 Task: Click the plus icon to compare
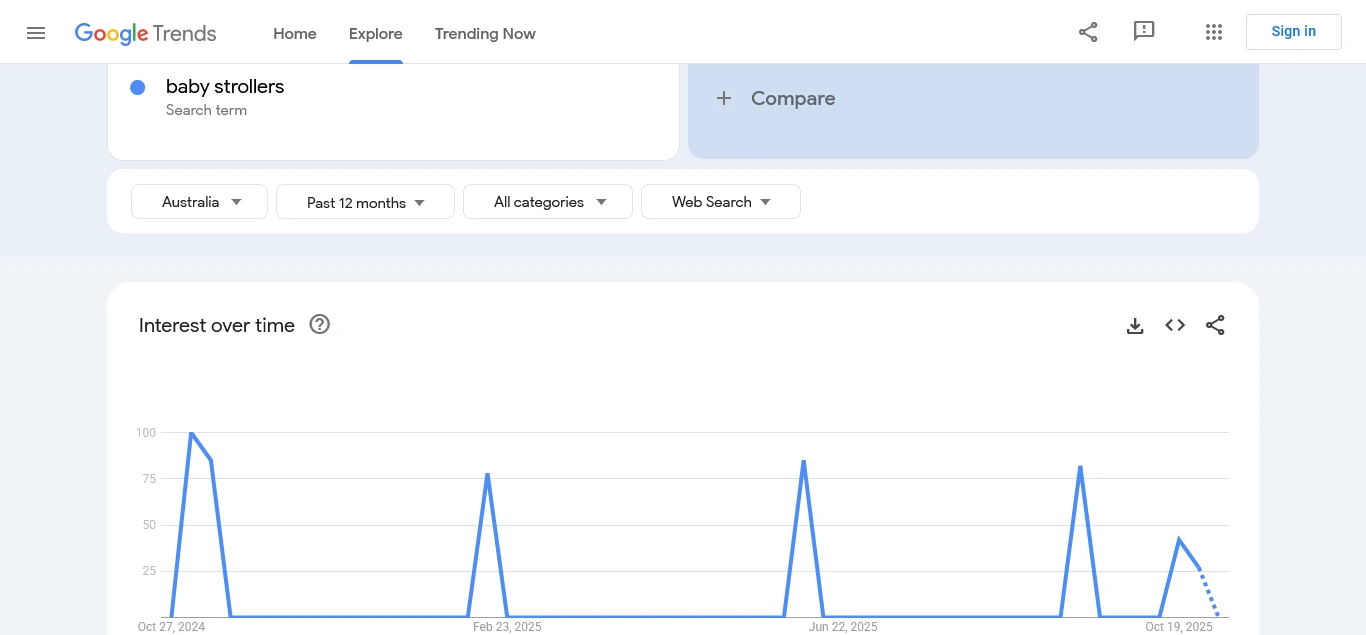point(724,98)
